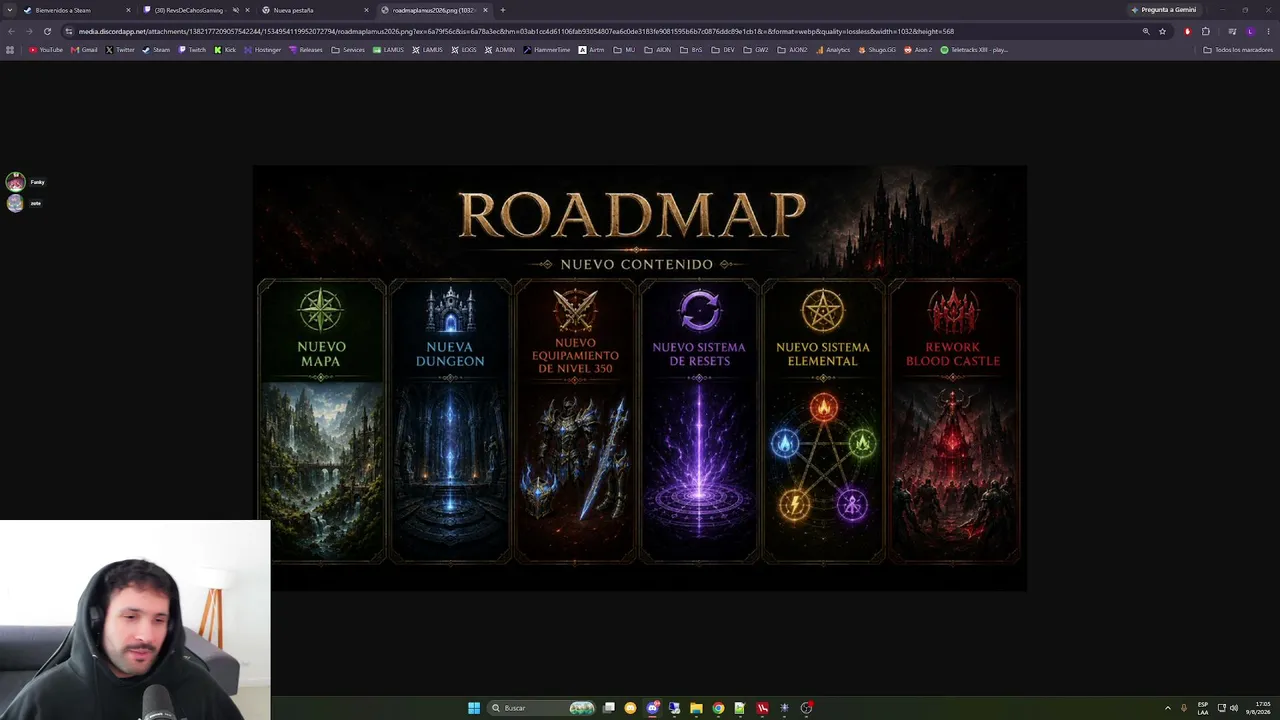Open the Chrome three-dot menu
Image resolution: width=1280 pixels, height=720 pixels.
[1268, 31]
